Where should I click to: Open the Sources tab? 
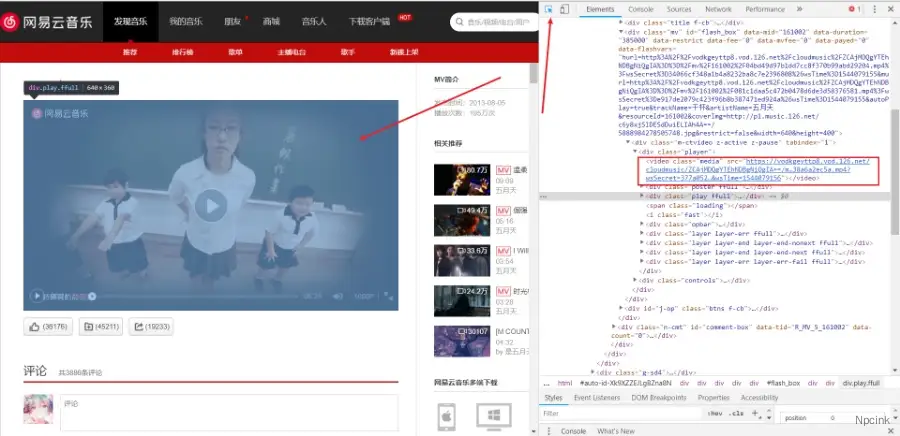tap(679, 9)
